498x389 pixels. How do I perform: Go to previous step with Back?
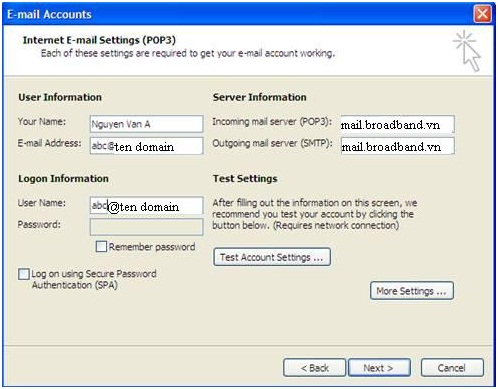(x=314, y=368)
